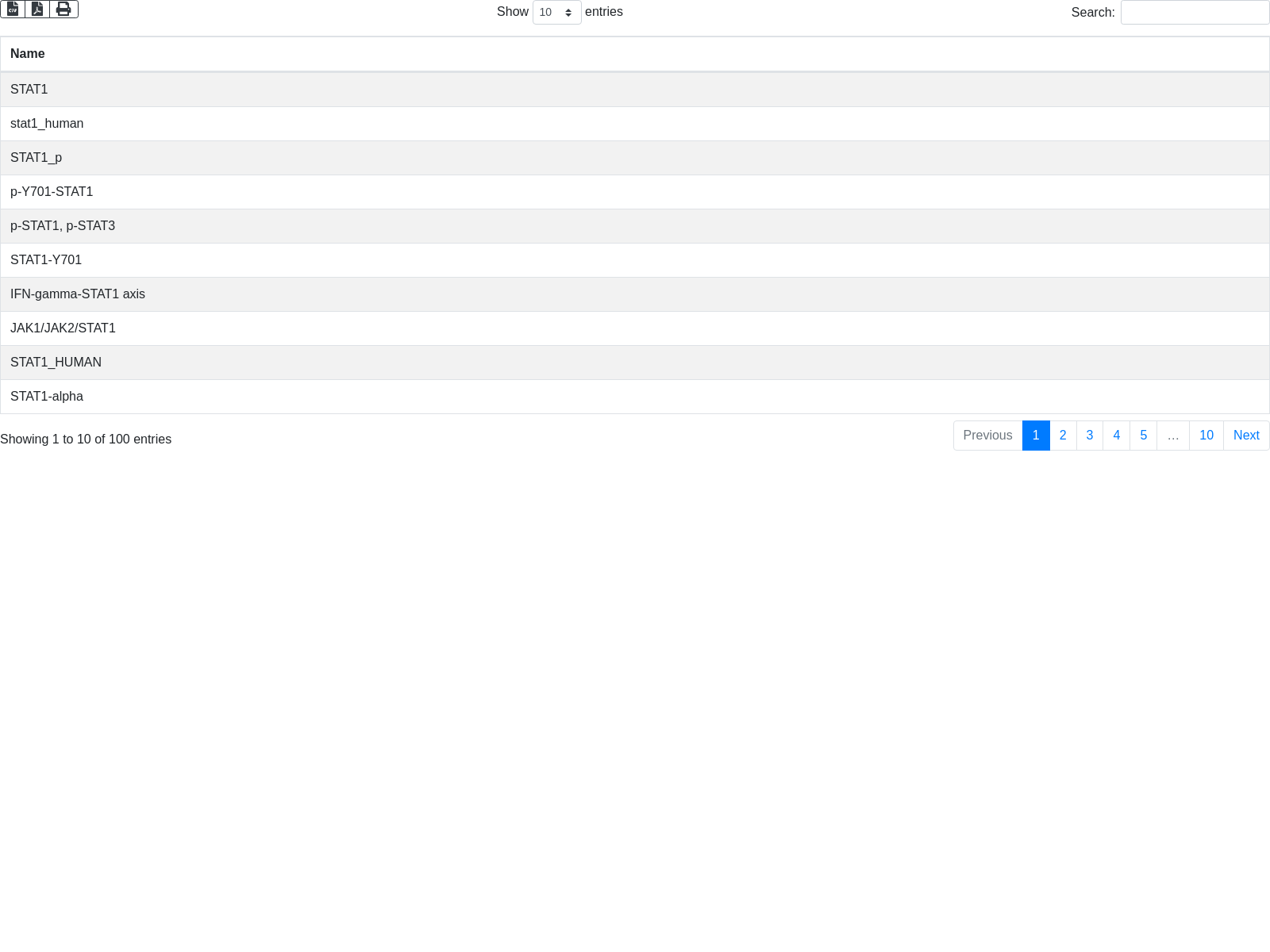Select the STAT1 row
The height and width of the screenshot is (952, 1270).
pos(29,90)
